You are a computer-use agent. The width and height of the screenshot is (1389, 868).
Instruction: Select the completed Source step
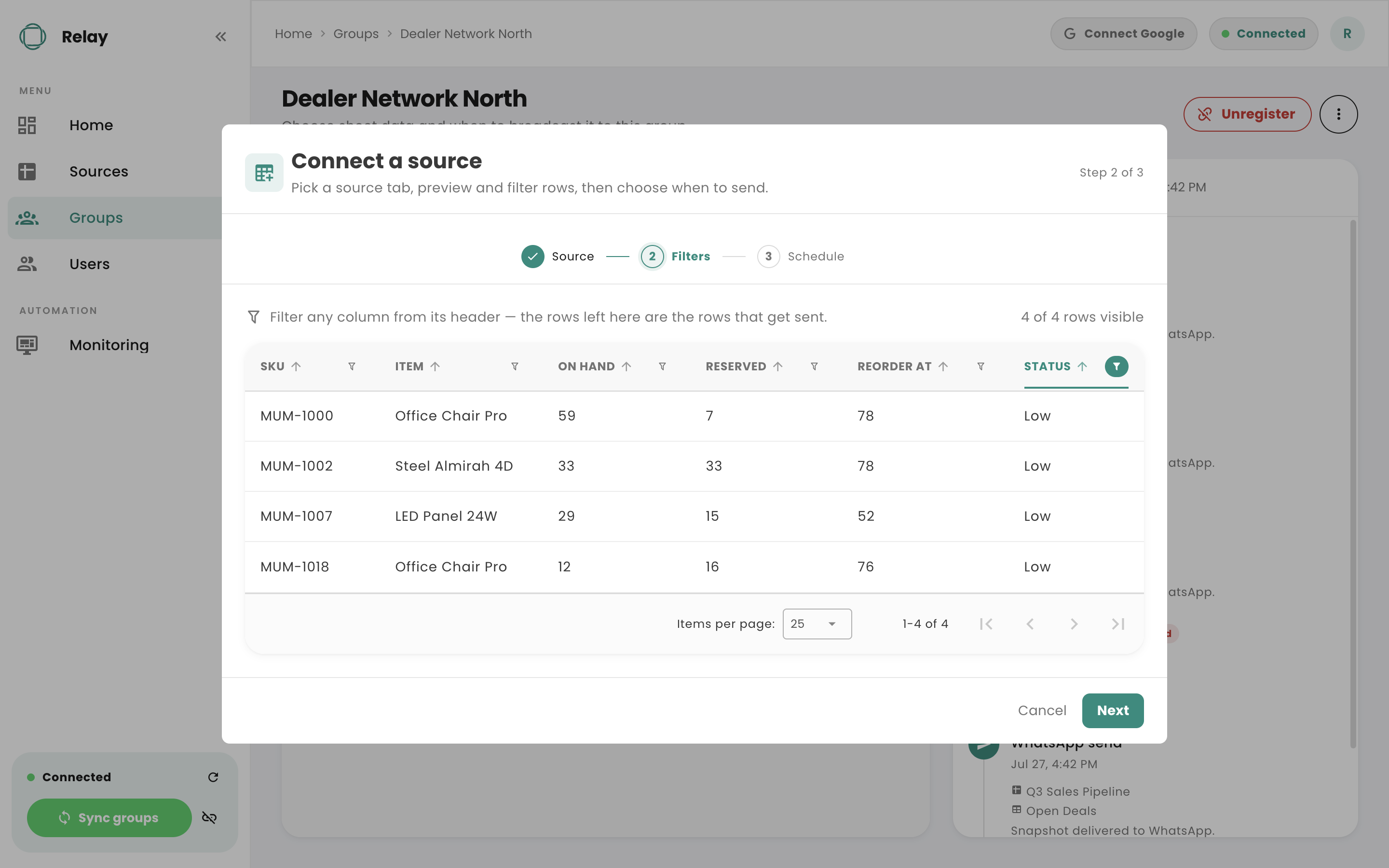(x=558, y=256)
